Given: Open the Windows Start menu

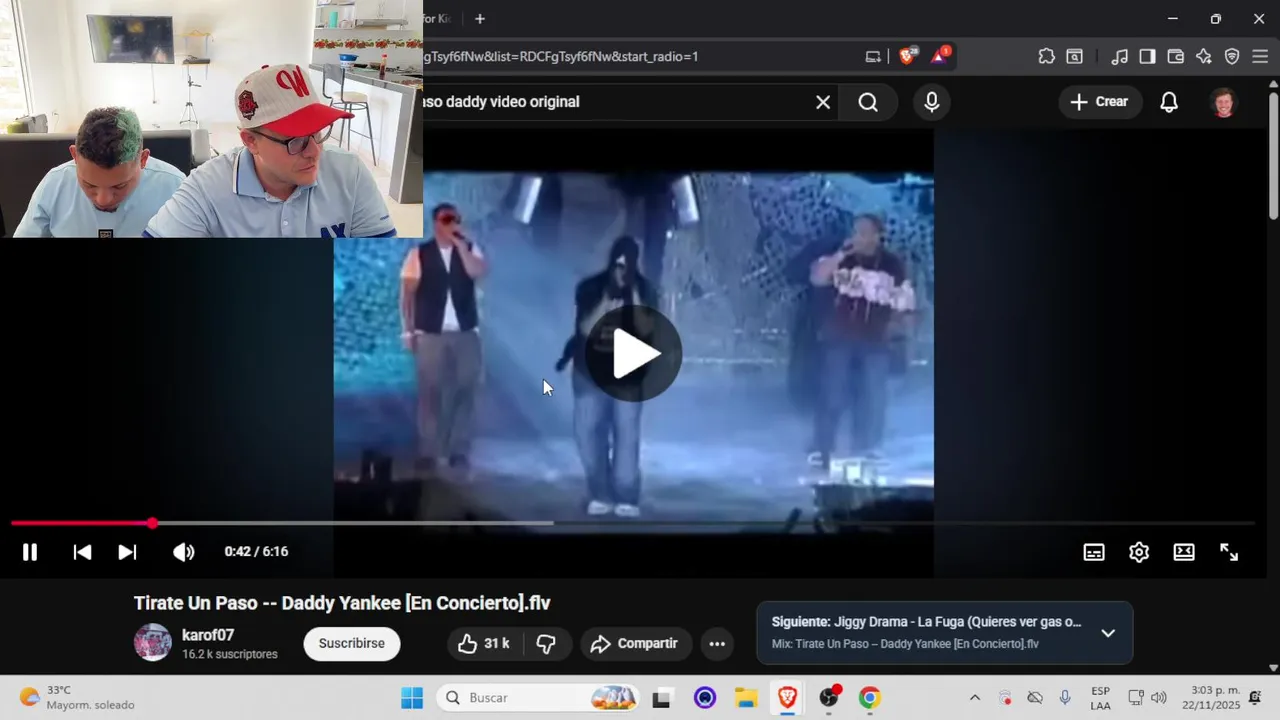Looking at the screenshot, I should click(x=412, y=698).
